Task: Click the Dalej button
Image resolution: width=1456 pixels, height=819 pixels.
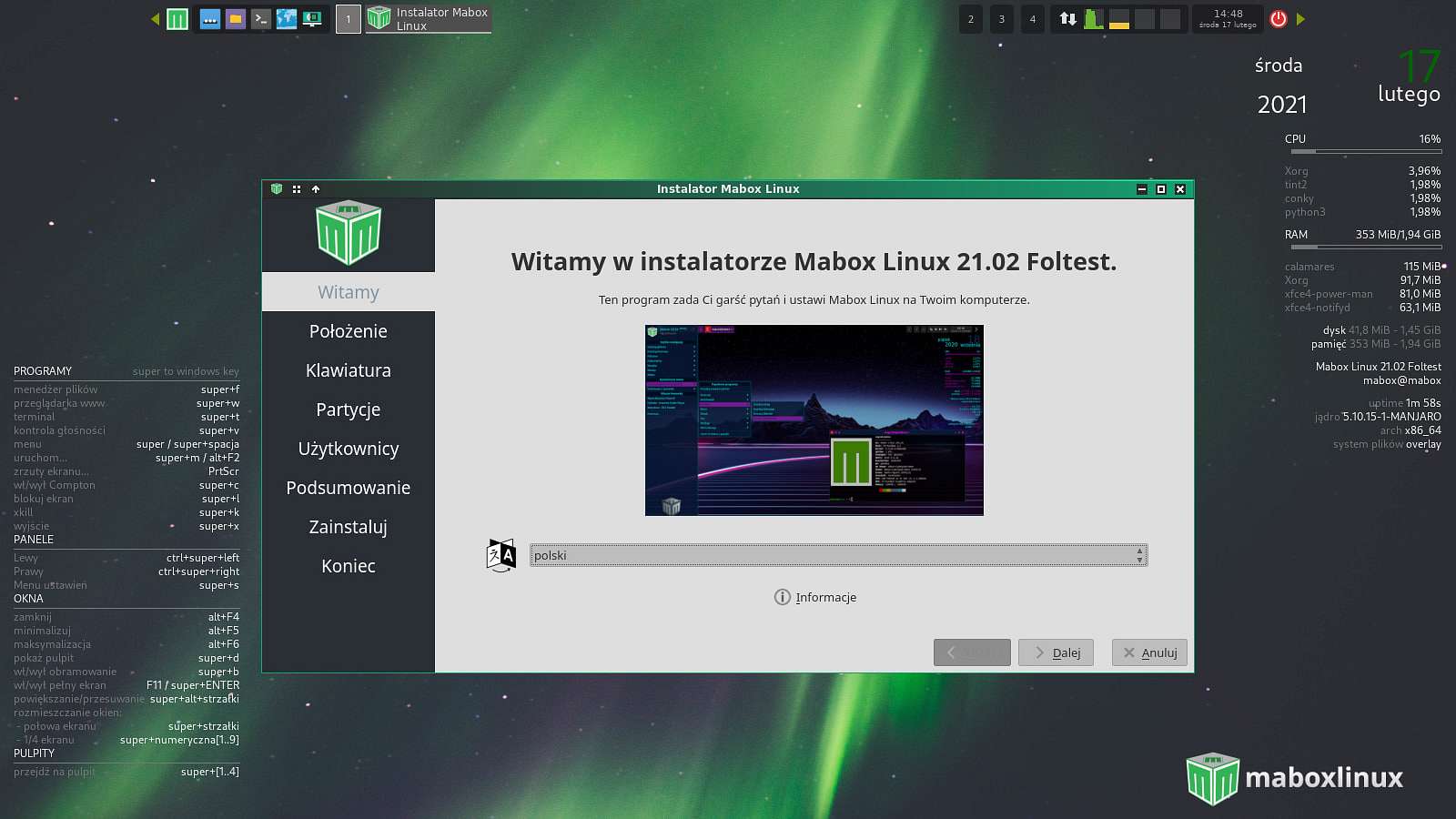Action: pyautogui.click(x=1056, y=652)
